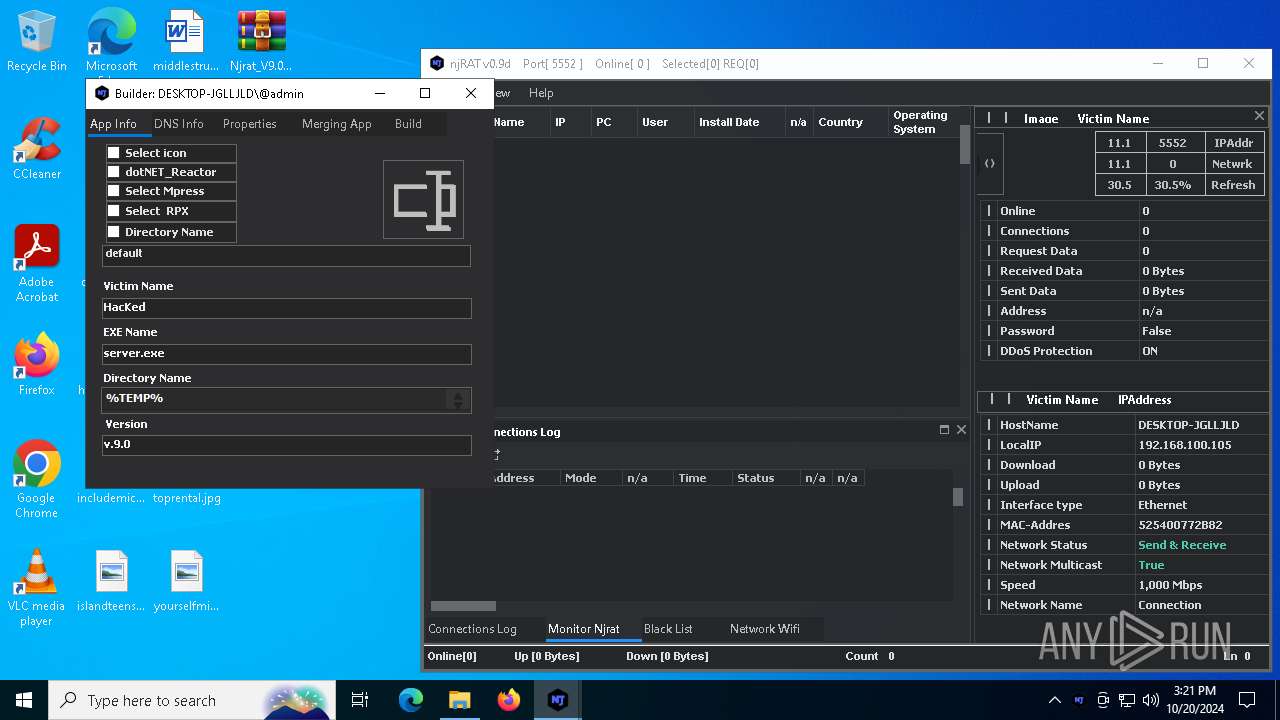Click the arrows toggle in victim panel
The height and width of the screenshot is (720, 1280).
989,164
